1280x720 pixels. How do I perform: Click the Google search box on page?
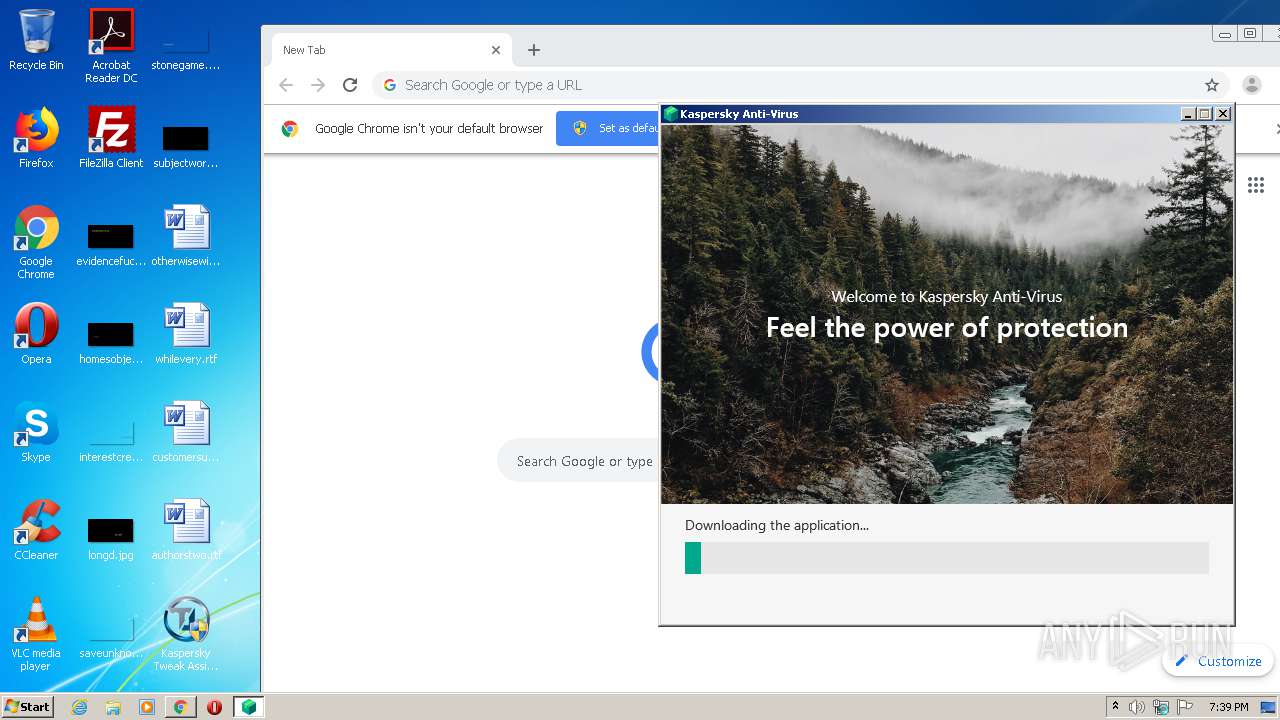pyautogui.click(x=579, y=461)
